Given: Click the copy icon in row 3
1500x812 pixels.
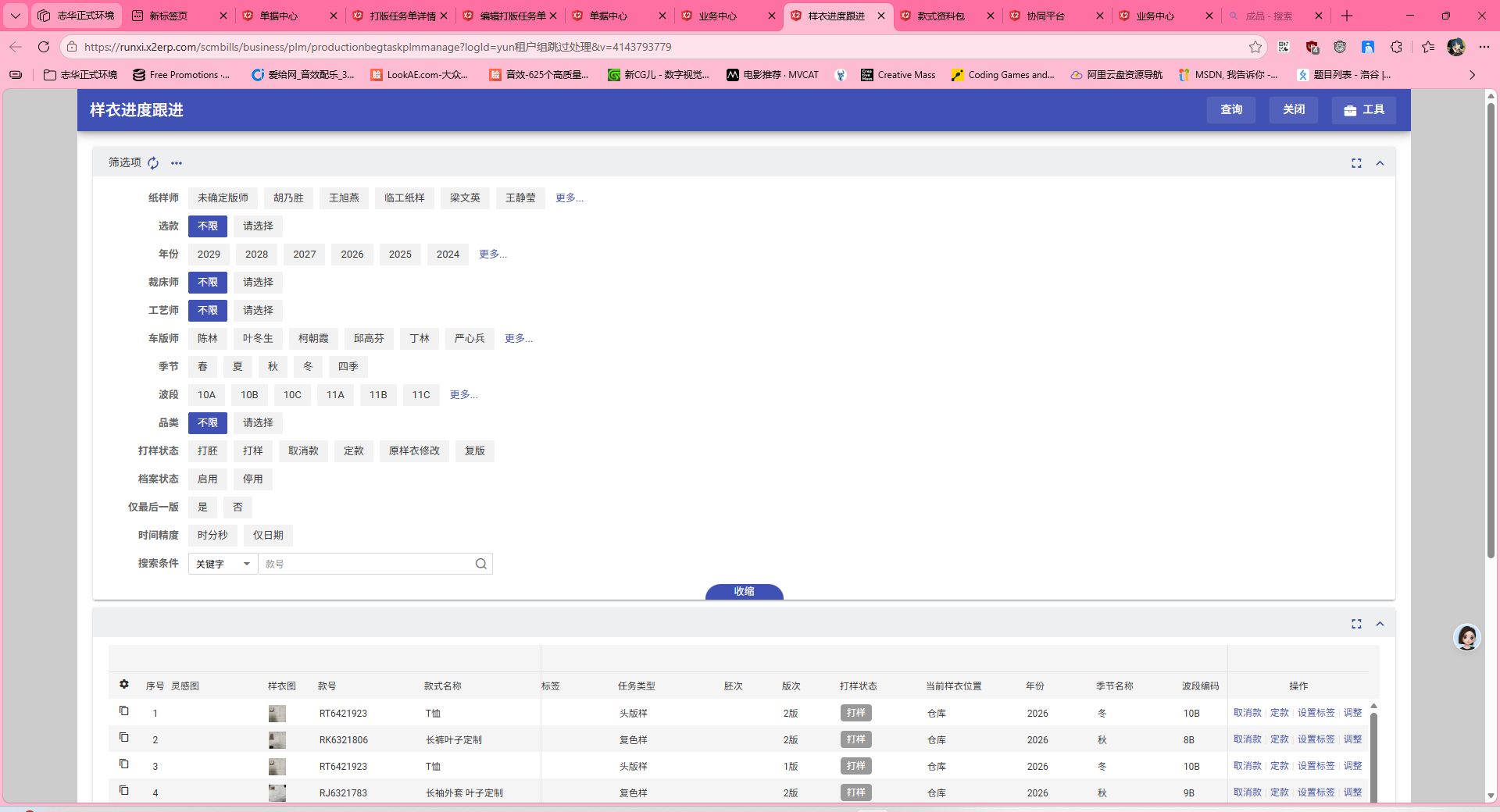Looking at the screenshot, I should 123,764.
